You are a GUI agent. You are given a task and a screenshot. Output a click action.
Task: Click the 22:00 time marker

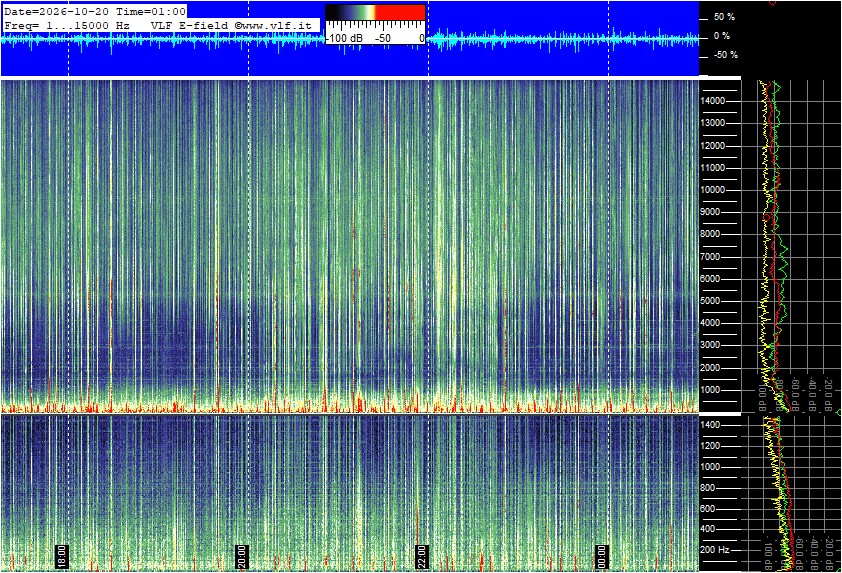tap(422, 556)
